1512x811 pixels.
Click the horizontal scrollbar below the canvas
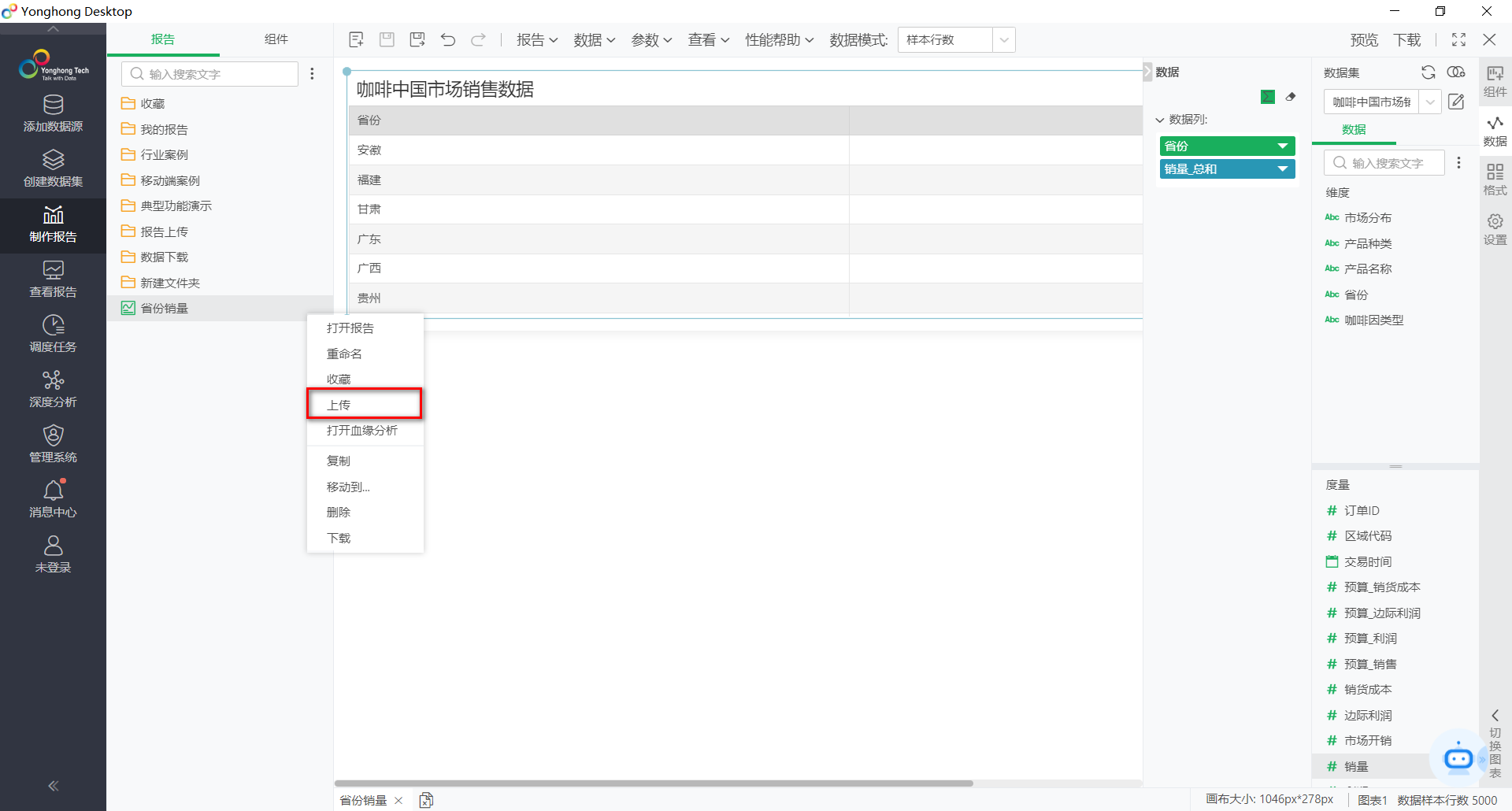654,783
